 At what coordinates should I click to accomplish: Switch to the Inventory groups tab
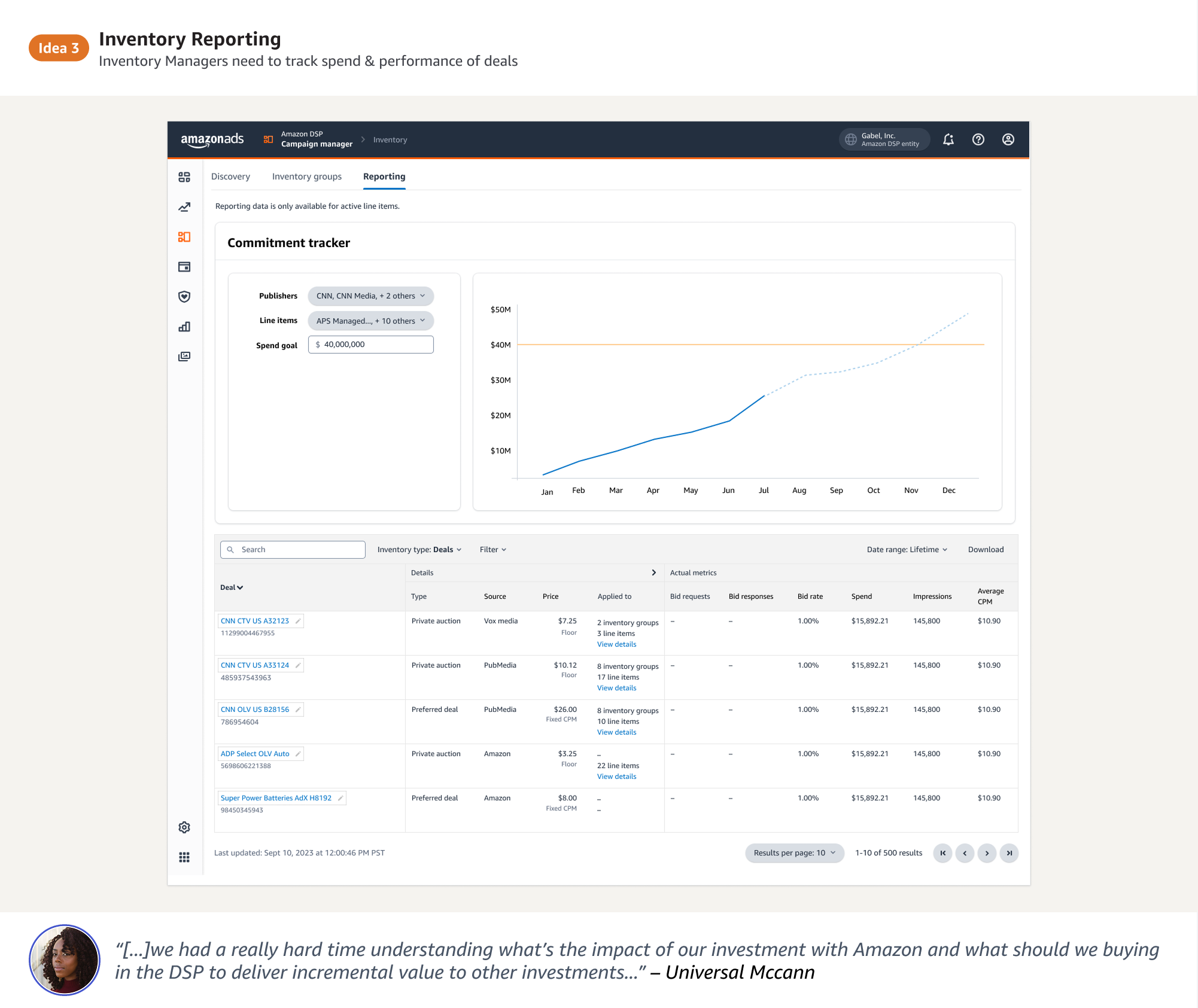(306, 176)
